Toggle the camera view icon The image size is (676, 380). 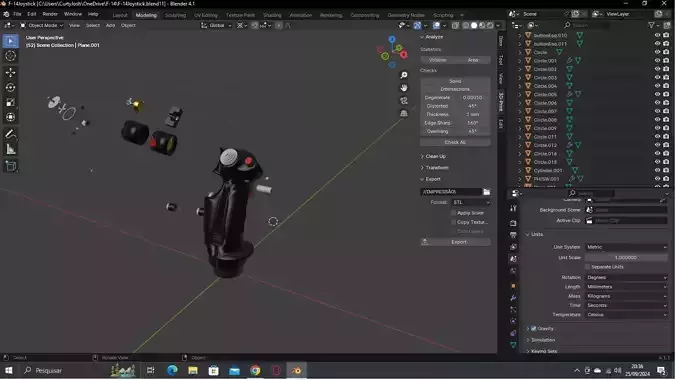click(404, 100)
